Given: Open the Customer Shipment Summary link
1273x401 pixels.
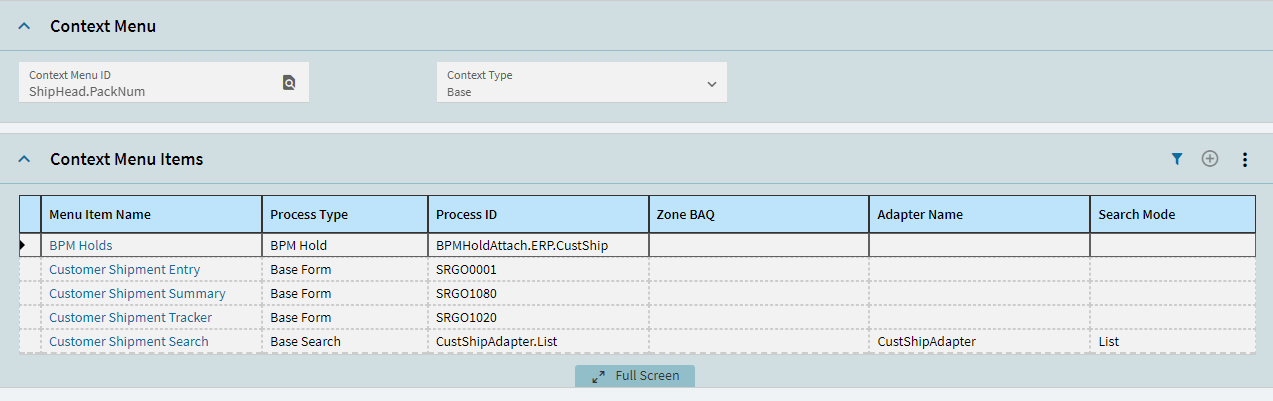Looking at the screenshot, I should click(x=137, y=294).
